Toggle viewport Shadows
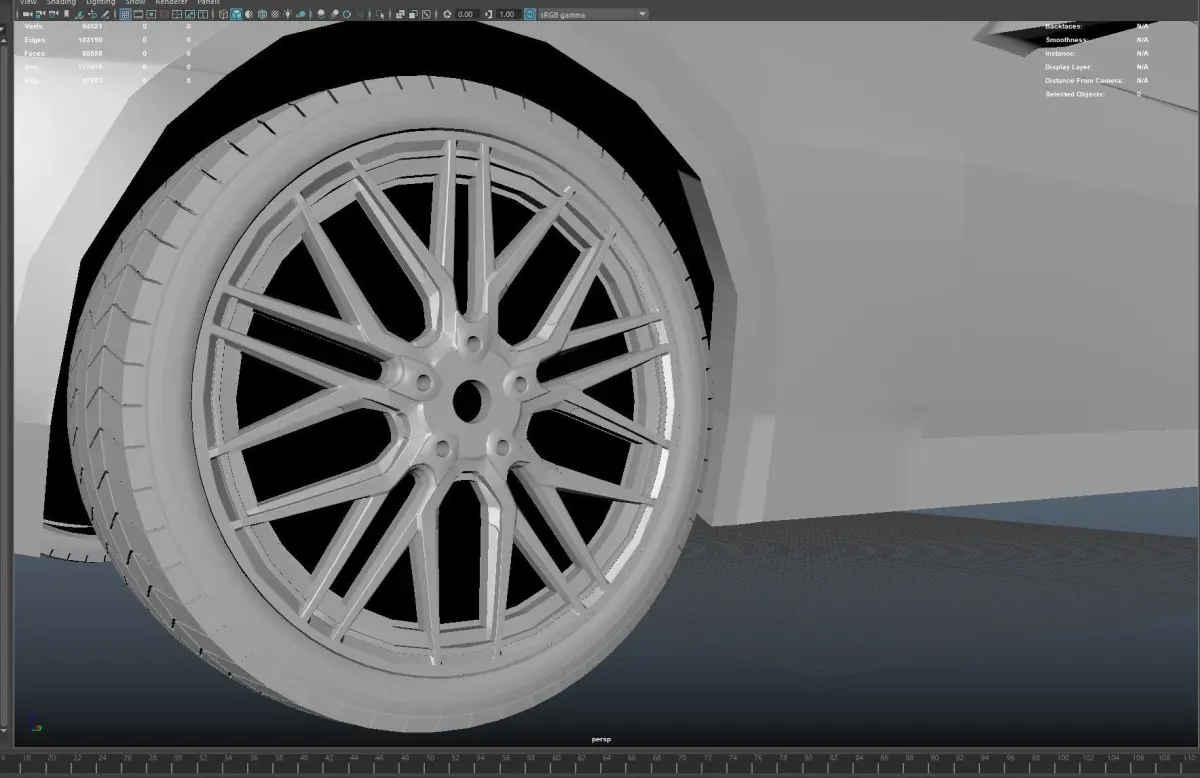This screenshot has height=778, width=1200. point(300,14)
